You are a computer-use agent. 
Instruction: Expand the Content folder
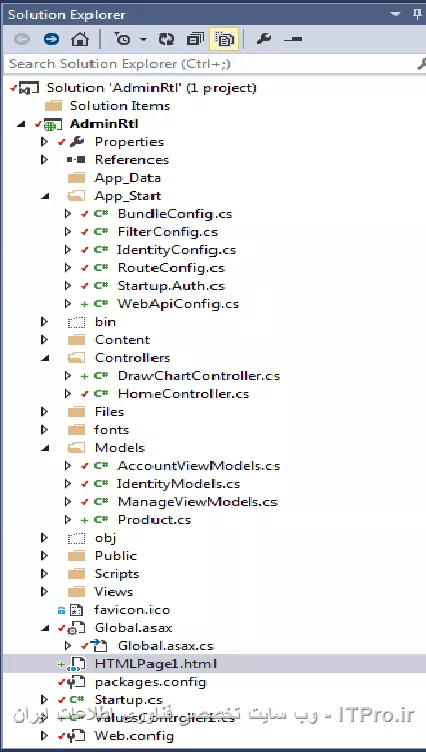click(44, 340)
